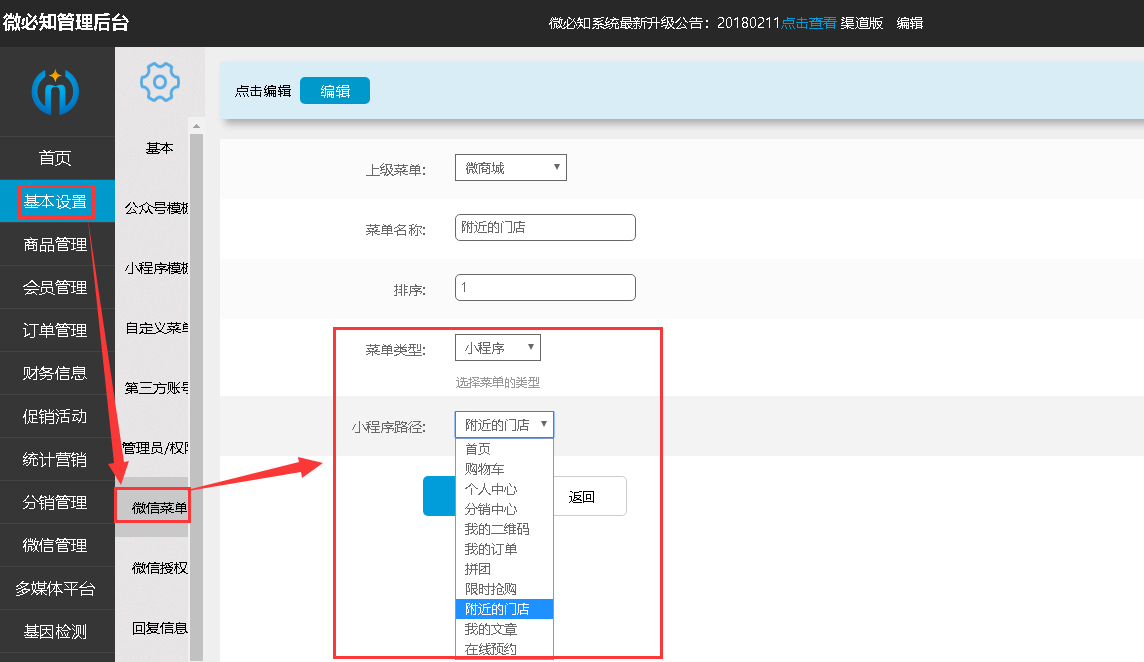The height and width of the screenshot is (662, 1144).
Task: Open the 会员管理 section
Action: [57, 287]
